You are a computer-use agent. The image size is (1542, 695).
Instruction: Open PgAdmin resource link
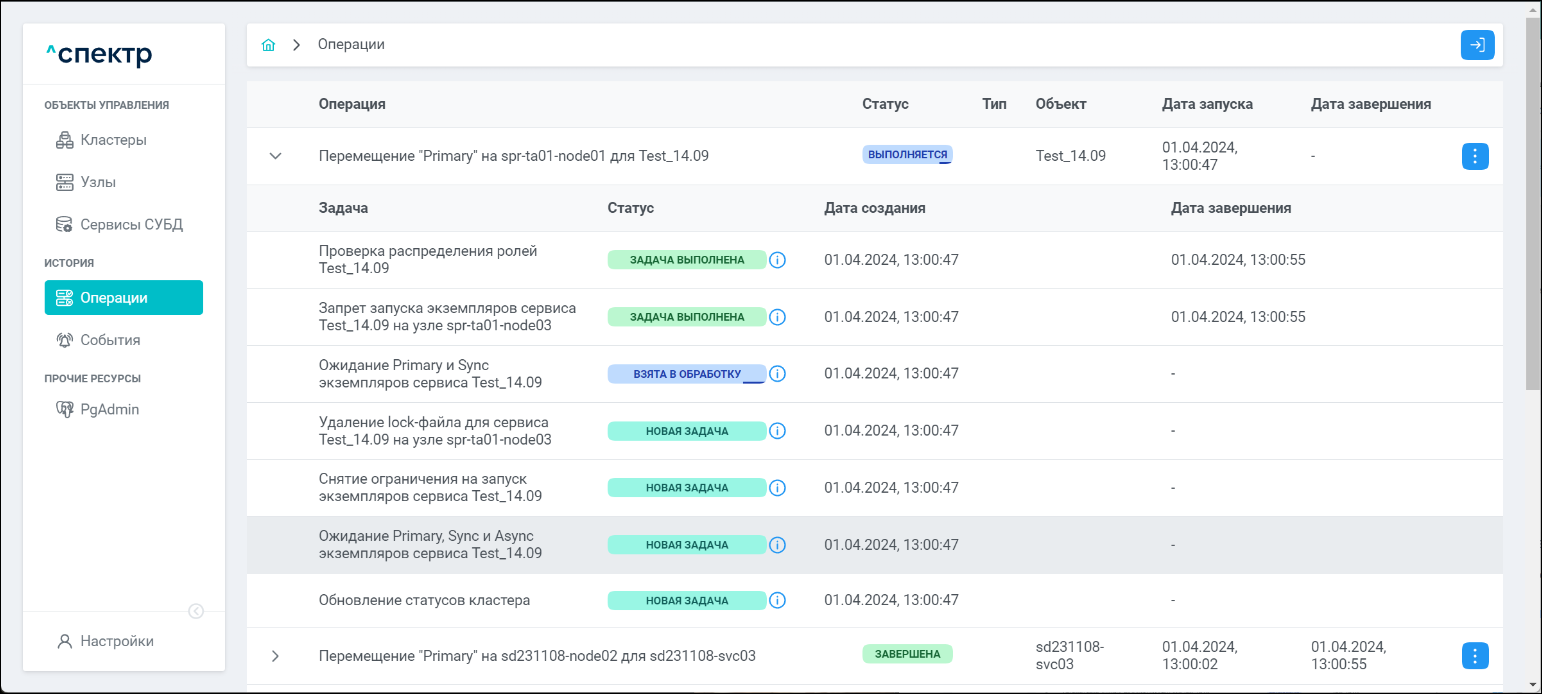(109, 409)
